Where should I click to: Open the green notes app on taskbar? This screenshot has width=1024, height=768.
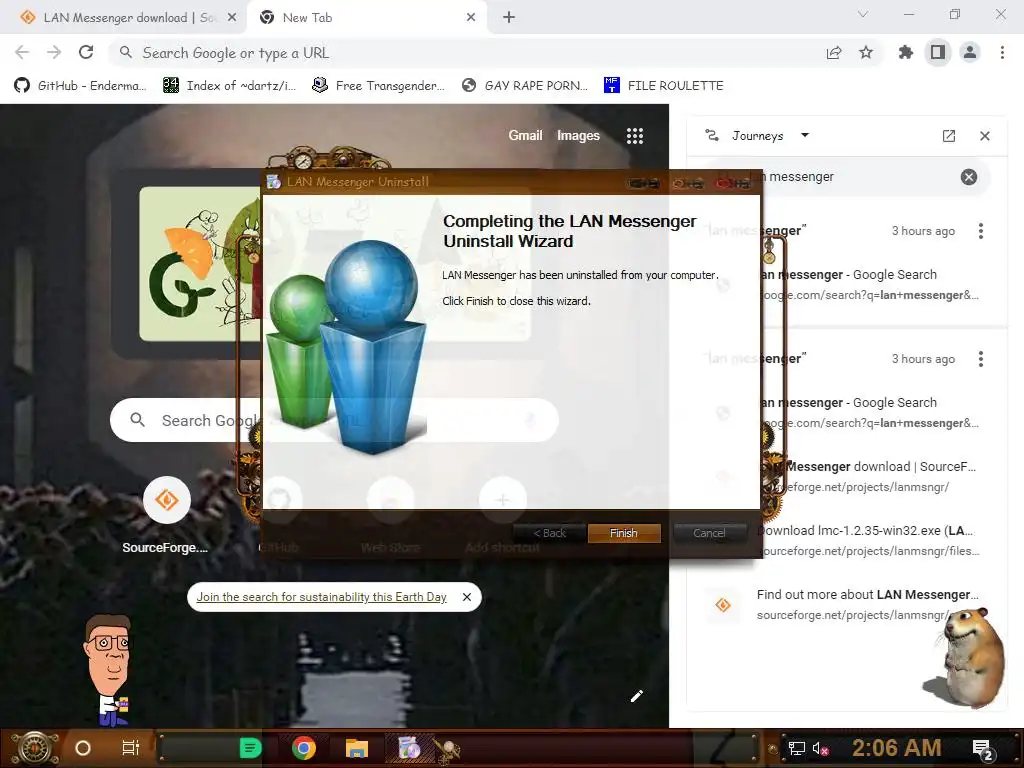(250, 748)
